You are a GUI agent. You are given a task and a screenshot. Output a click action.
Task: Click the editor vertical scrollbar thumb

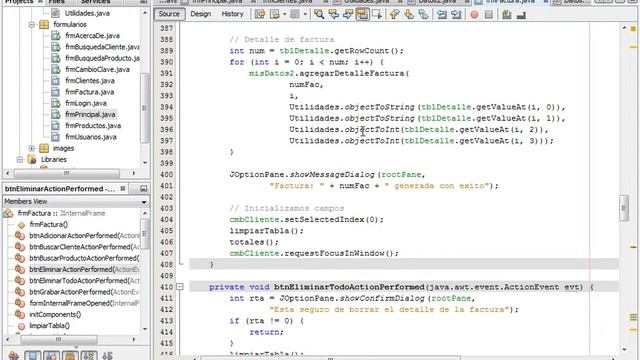623,208
